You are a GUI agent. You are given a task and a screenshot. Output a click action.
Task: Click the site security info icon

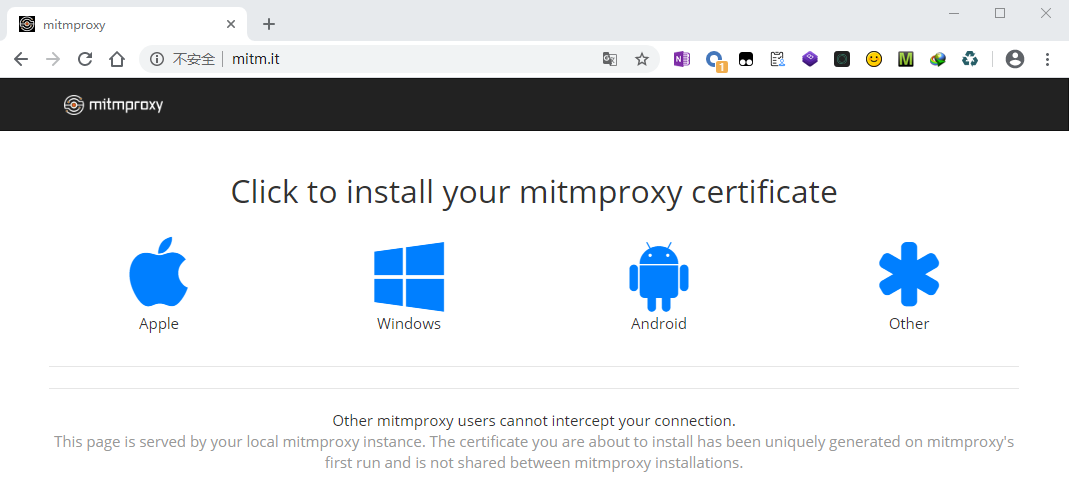pos(157,60)
